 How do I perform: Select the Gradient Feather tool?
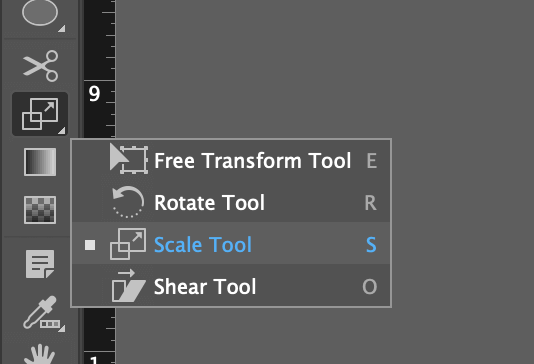(40, 210)
